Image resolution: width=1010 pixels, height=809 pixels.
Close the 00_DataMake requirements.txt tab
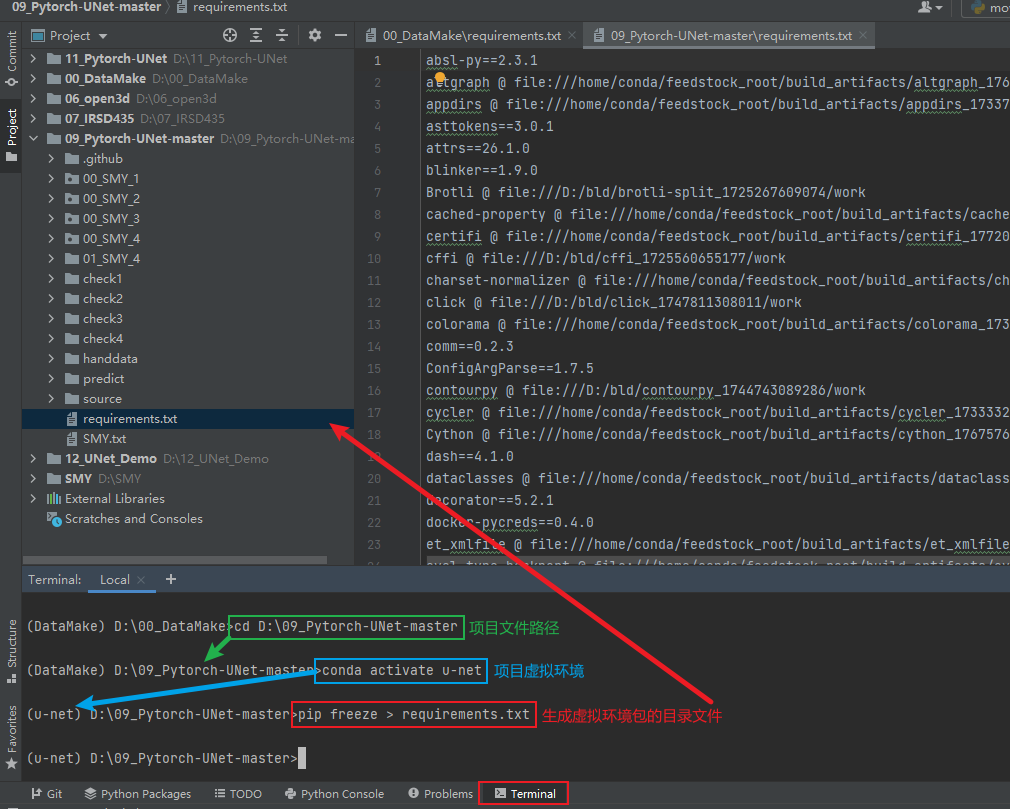click(572, 35)
